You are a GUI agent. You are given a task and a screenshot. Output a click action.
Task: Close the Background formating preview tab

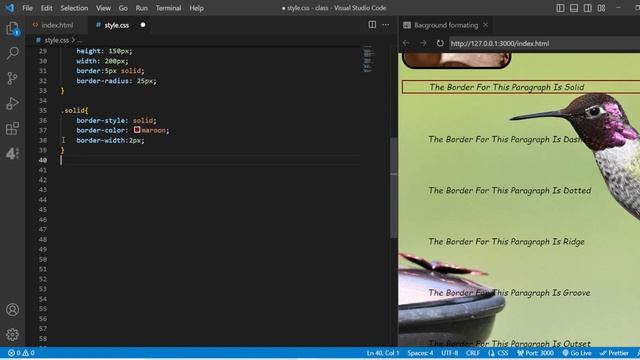pos(485,25)
